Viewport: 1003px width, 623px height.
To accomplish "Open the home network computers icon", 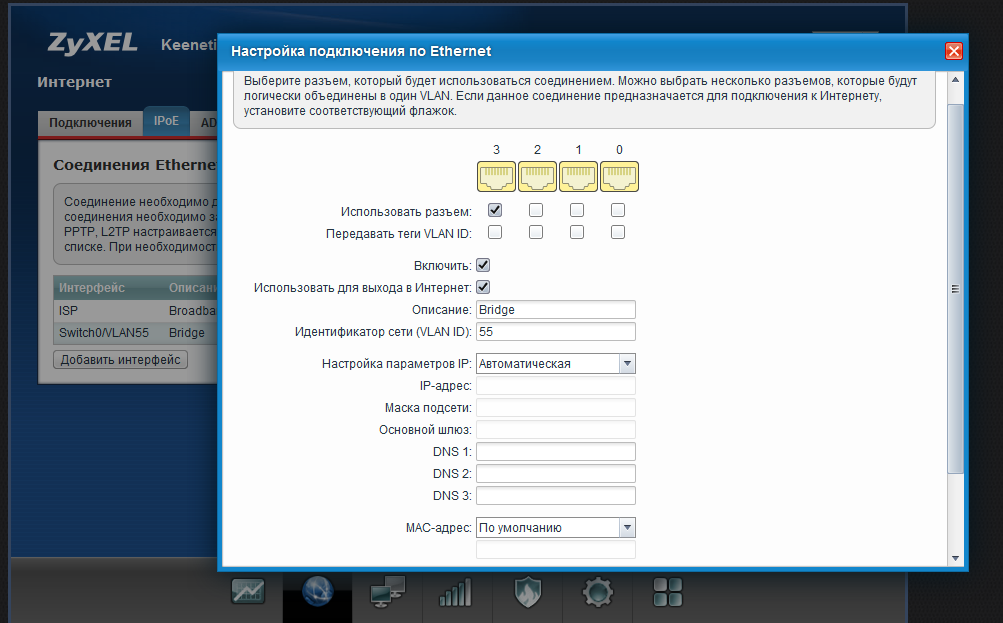I will pos(387,592).
